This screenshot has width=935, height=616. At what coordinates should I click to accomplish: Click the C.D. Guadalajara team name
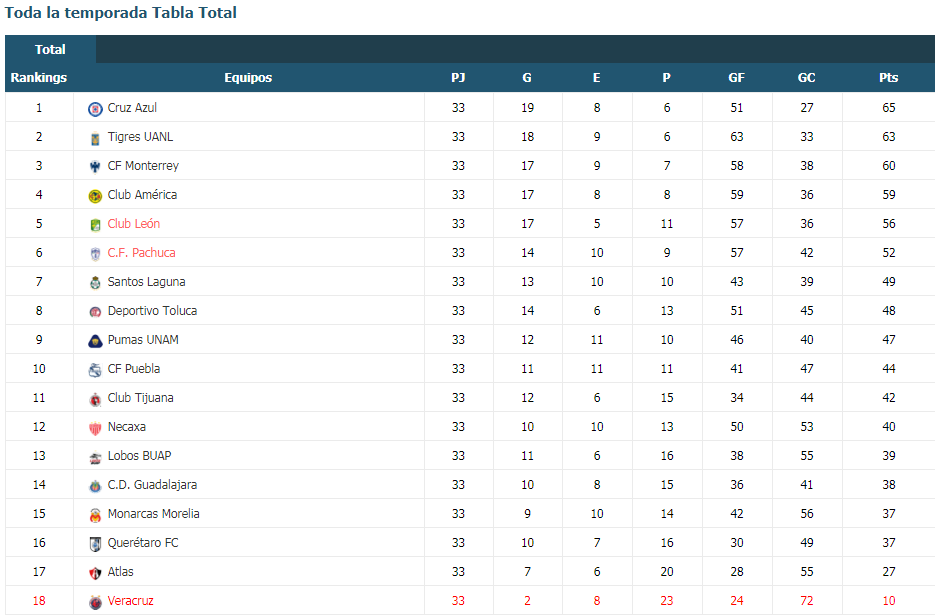click(x=152, y=485)
